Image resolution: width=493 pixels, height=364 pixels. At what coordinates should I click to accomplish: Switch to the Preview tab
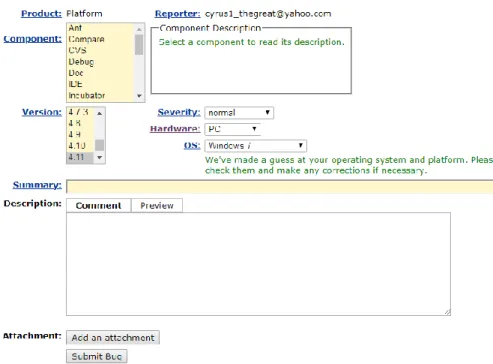[157, 205]
